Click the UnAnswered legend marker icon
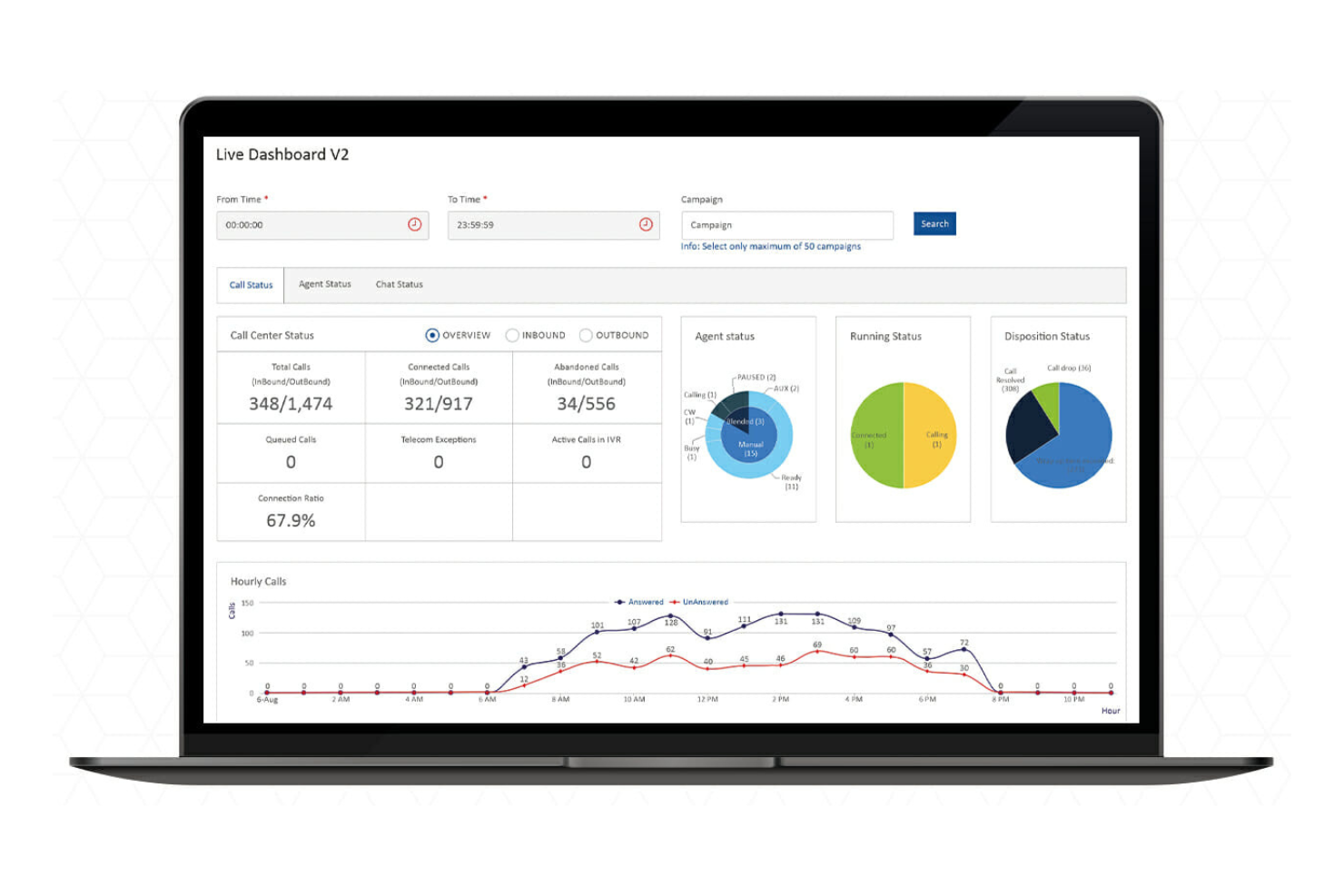The width and height of the screenshot is (1344, 896). click(676, 601)
